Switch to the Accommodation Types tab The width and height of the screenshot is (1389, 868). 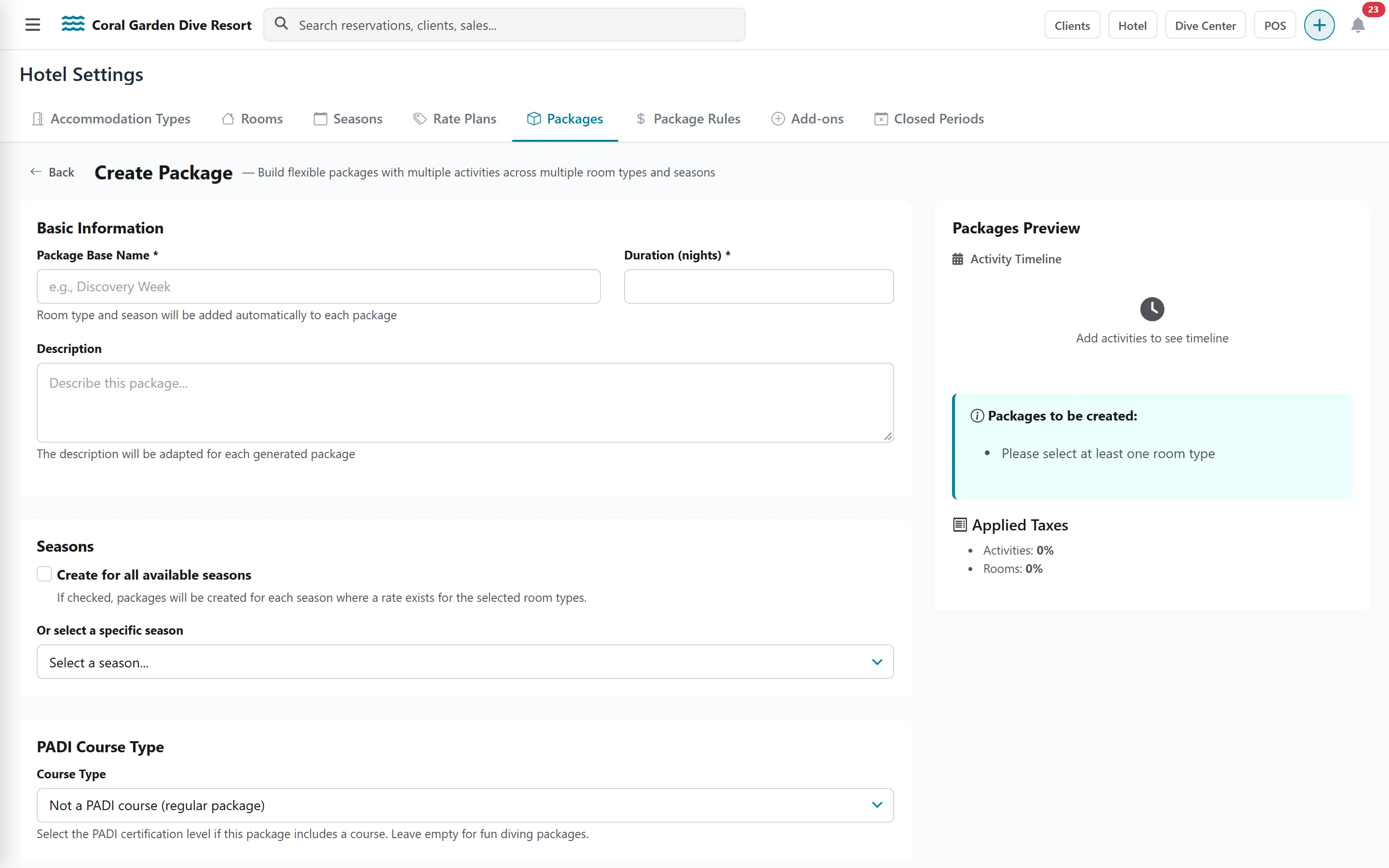[x=111, y=119]
